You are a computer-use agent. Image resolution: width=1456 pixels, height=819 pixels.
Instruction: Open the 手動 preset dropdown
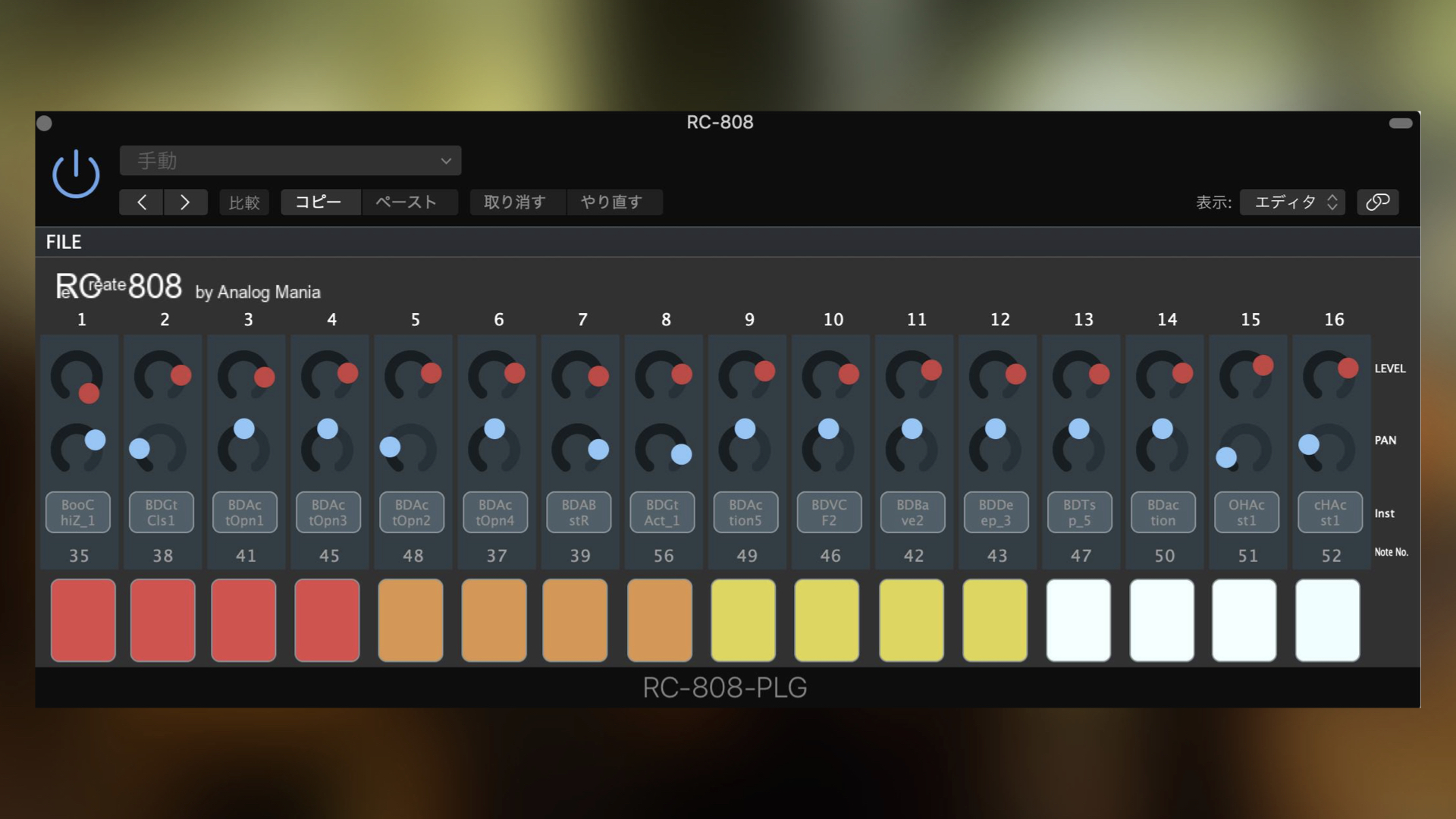(x=290, y=161)
